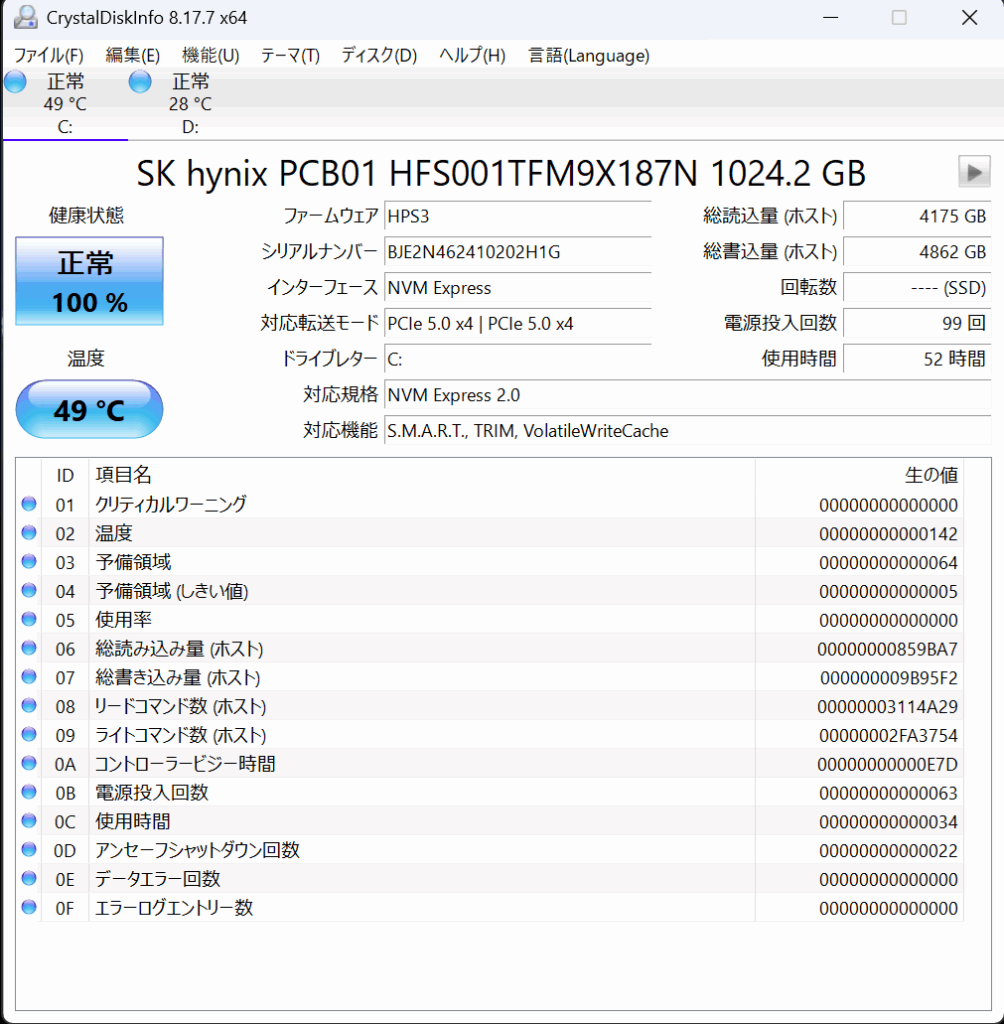Click power on count value 99 回
The image size is (1004, 1024).
[917, 323]
